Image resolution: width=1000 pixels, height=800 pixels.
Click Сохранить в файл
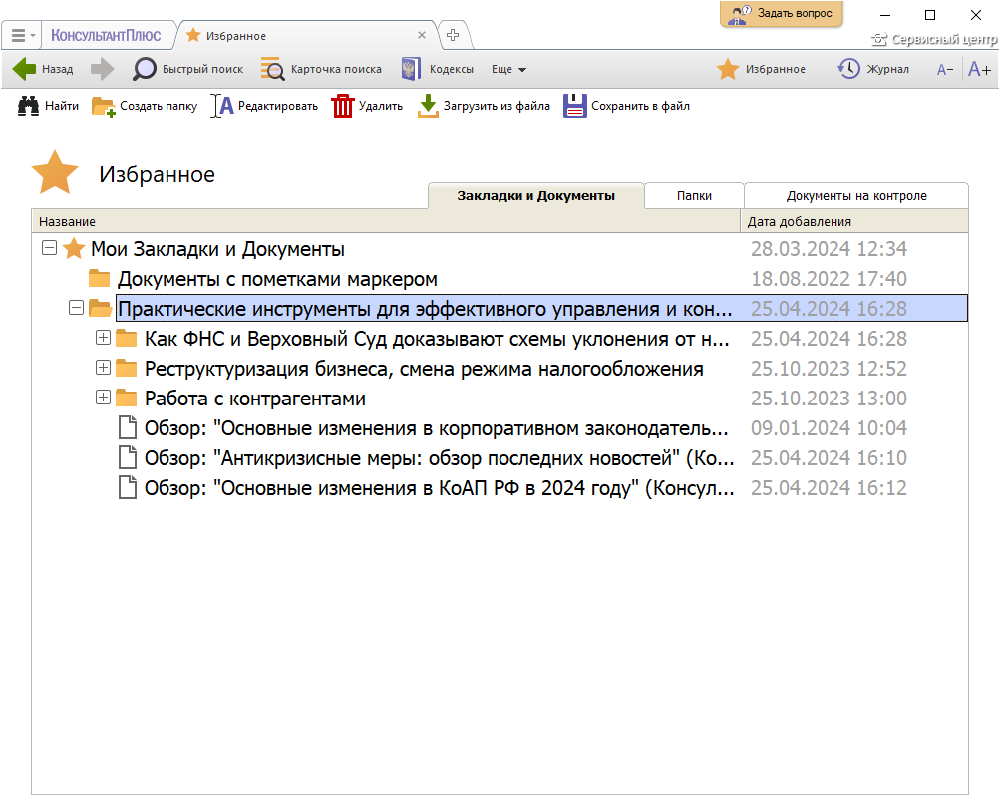coord(626,106)
